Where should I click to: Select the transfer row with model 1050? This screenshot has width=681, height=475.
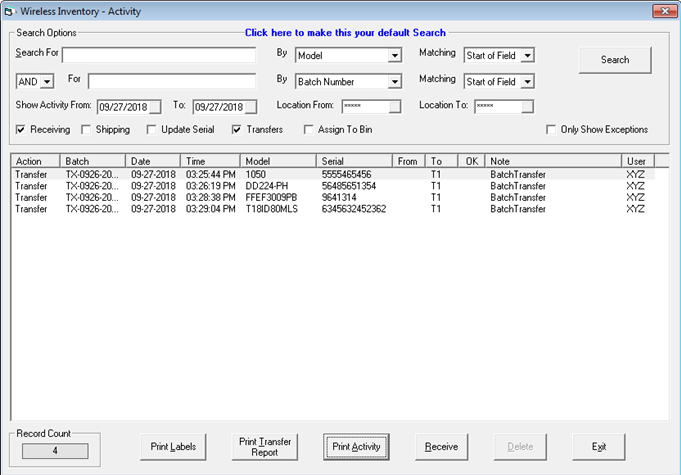(333, 175)
